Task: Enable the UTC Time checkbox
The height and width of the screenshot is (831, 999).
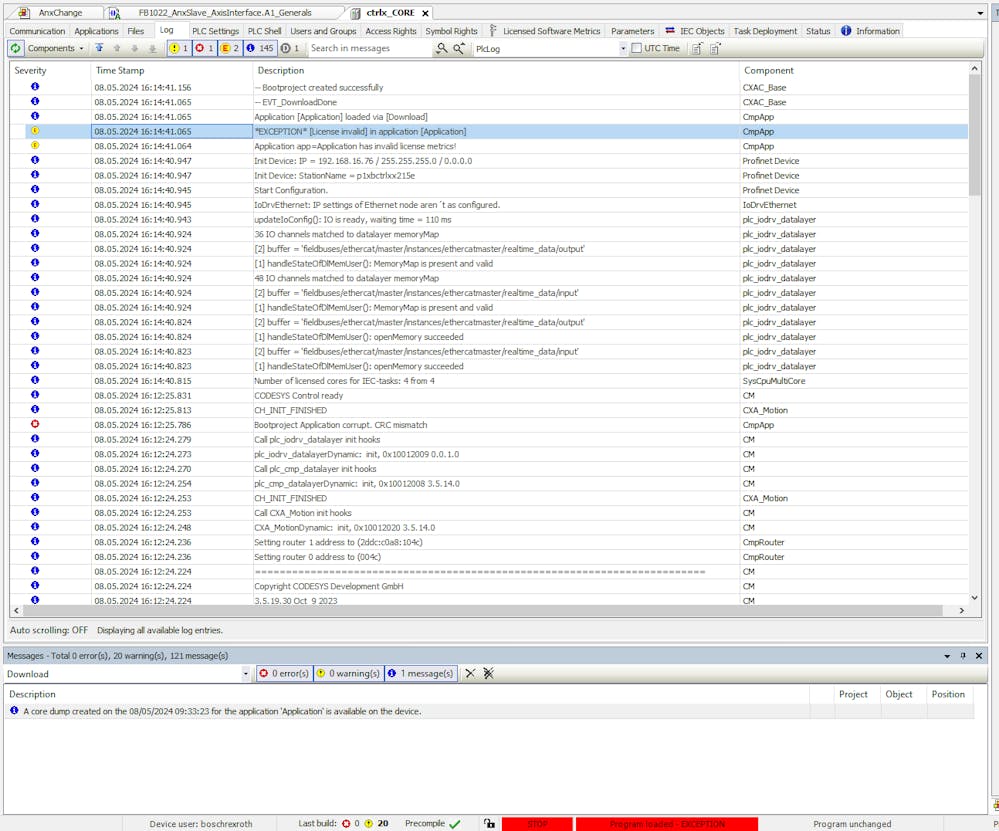Action: pos(637,48)
